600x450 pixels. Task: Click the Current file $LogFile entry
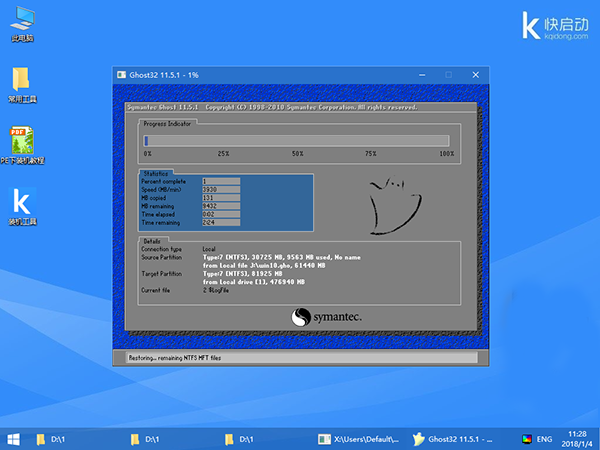(x=216, y=290)
